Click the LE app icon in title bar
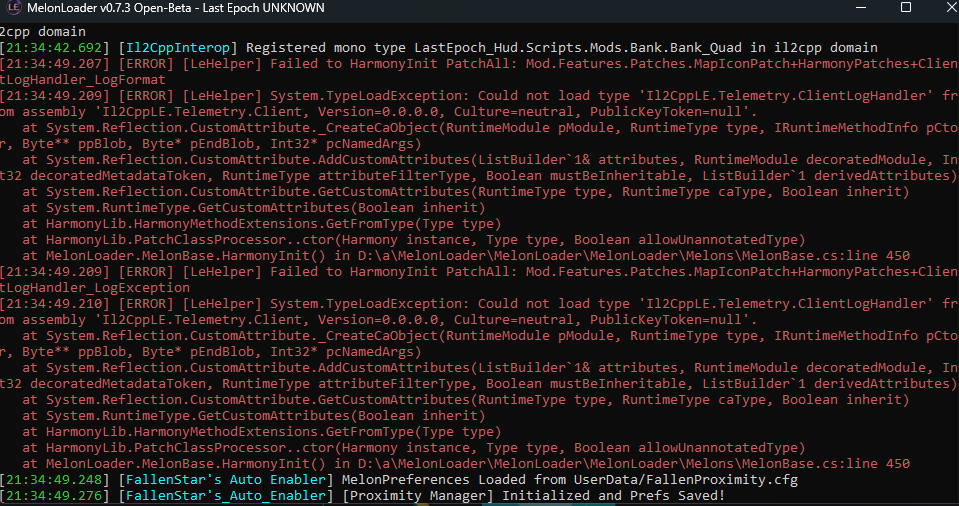This screenshot has width=959, height=506. pos(13,8)
